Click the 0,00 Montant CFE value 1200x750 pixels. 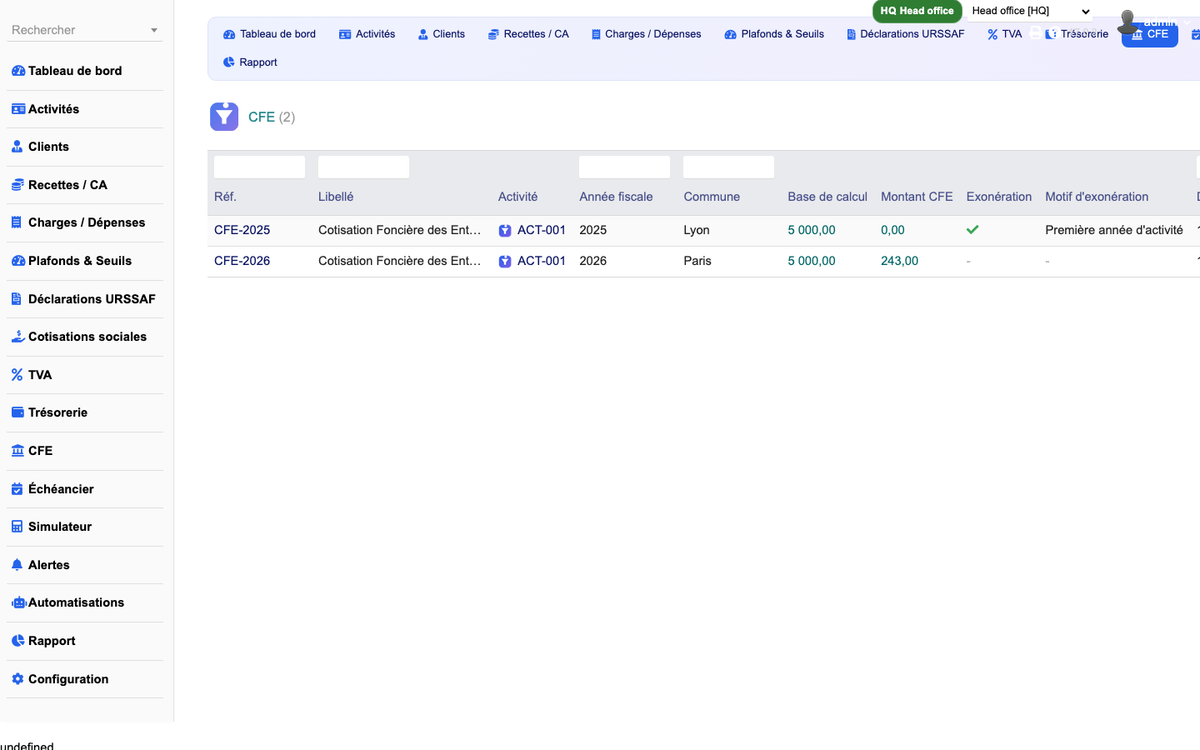(x=893, y=230)
